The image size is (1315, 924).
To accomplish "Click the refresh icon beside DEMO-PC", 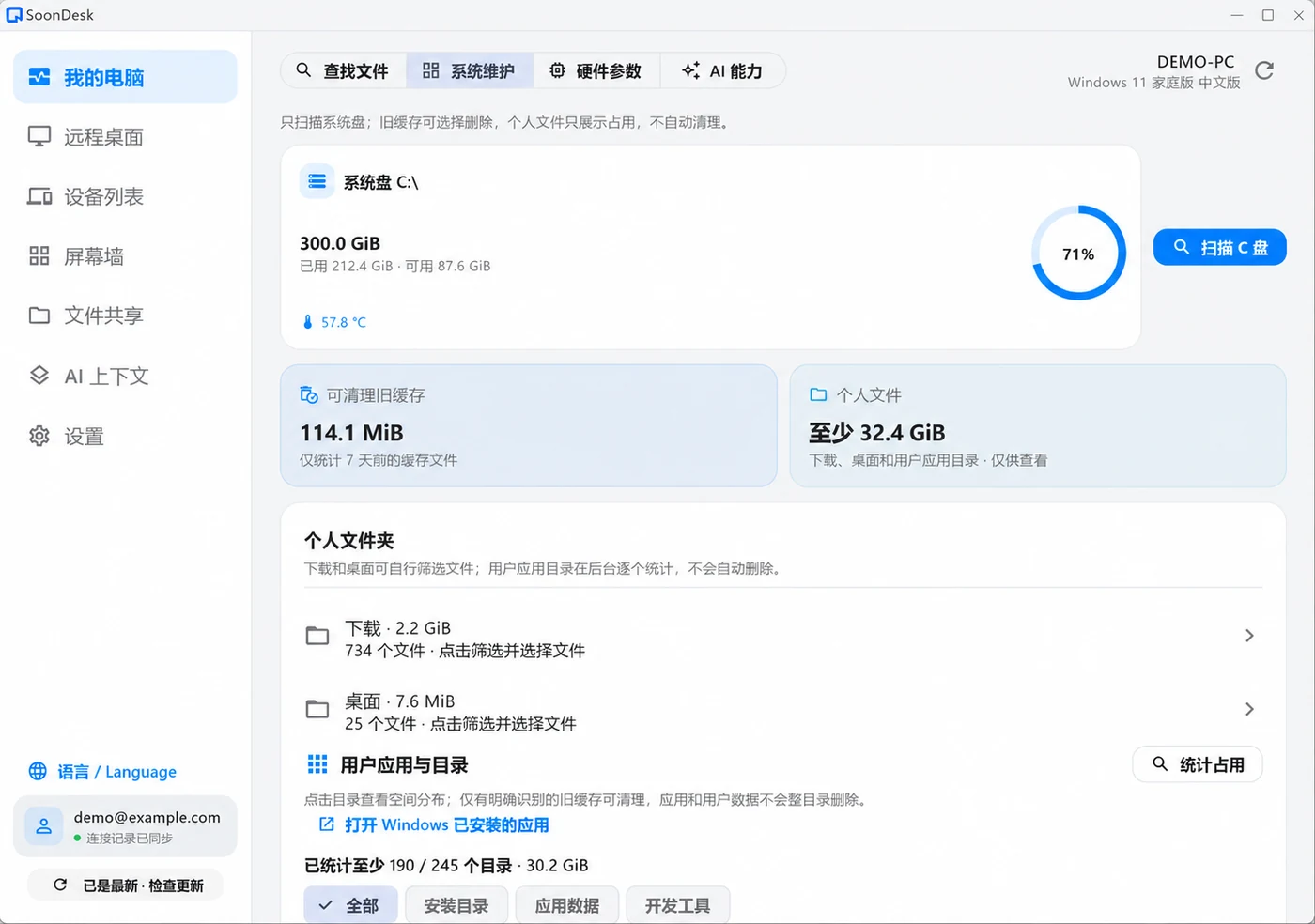I will click(1264, 71).
